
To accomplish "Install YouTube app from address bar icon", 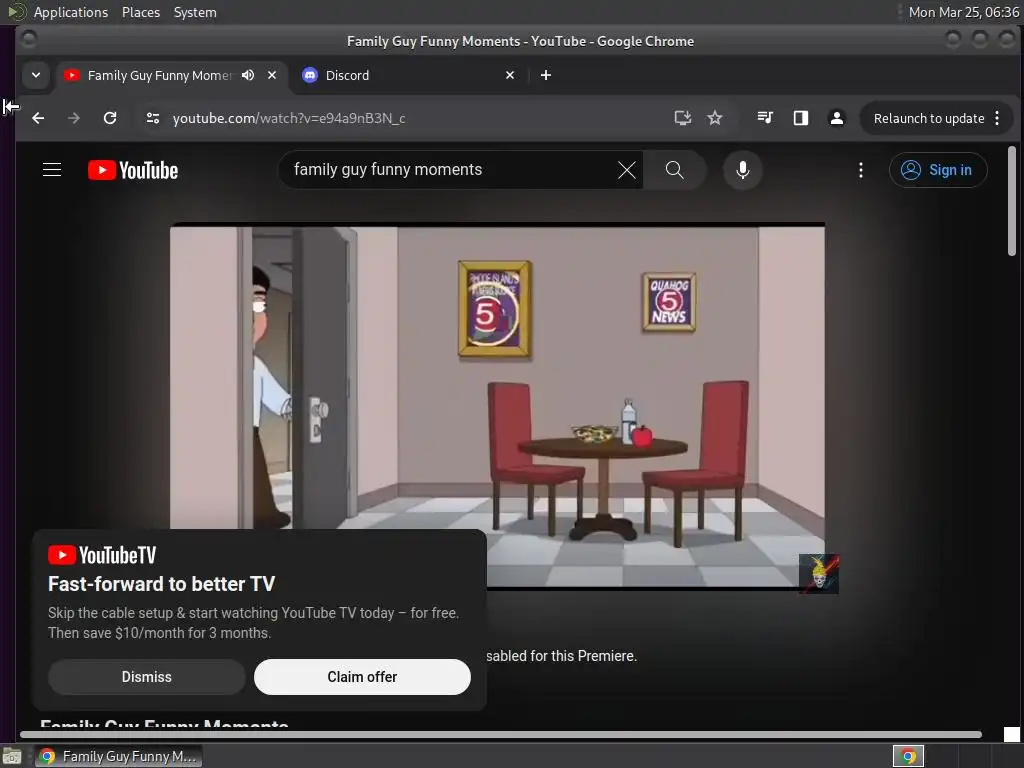I will point(682,118).
